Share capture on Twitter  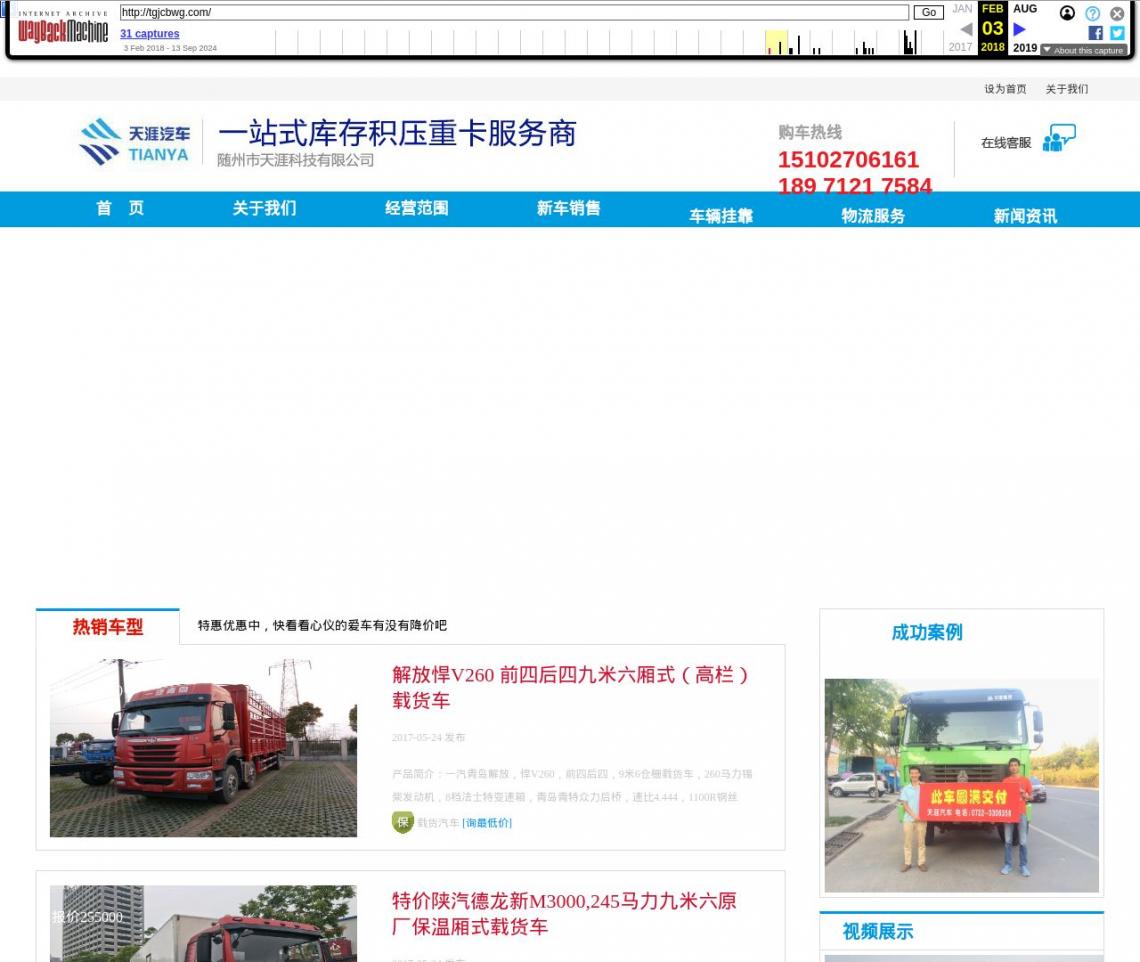1117,33
